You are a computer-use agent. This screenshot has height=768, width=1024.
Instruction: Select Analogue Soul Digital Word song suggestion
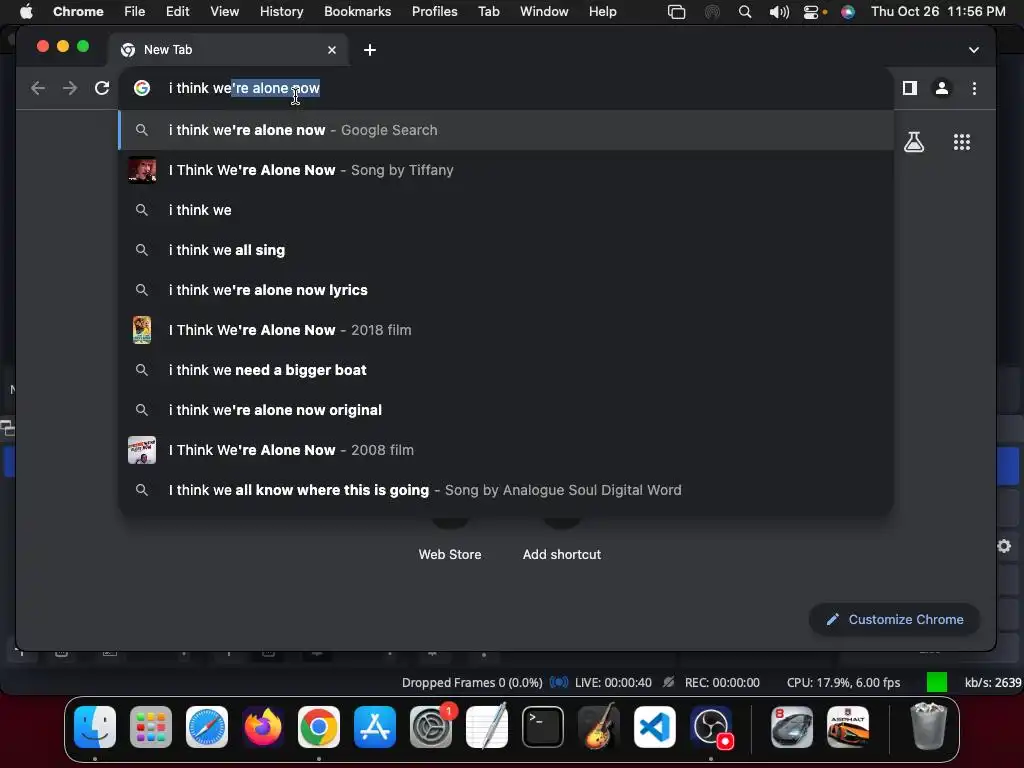506,490
